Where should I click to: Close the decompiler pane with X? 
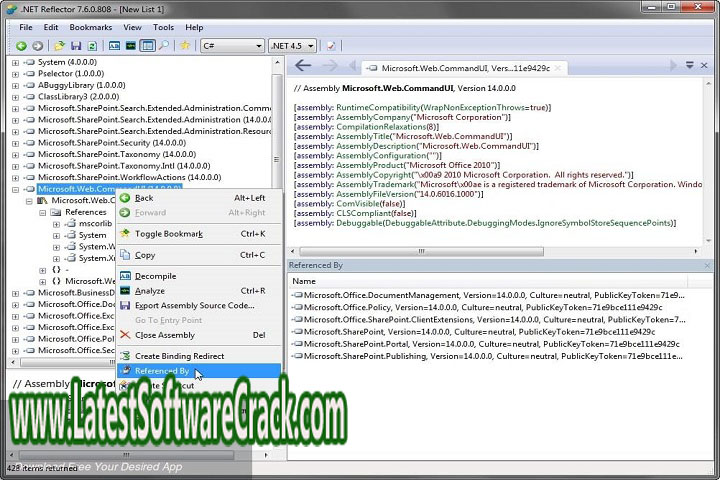tap(704, 66)
